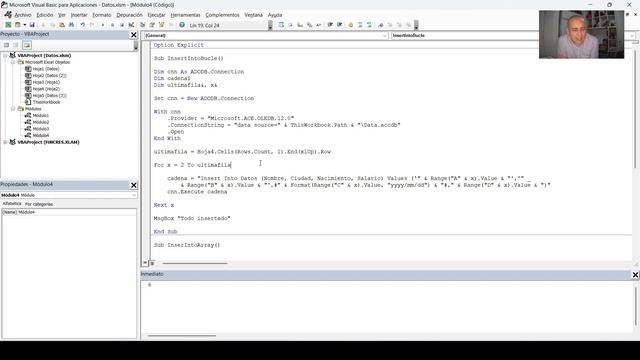Open Help with the blue question icon
640x360 pixels.
coord(182,25)
